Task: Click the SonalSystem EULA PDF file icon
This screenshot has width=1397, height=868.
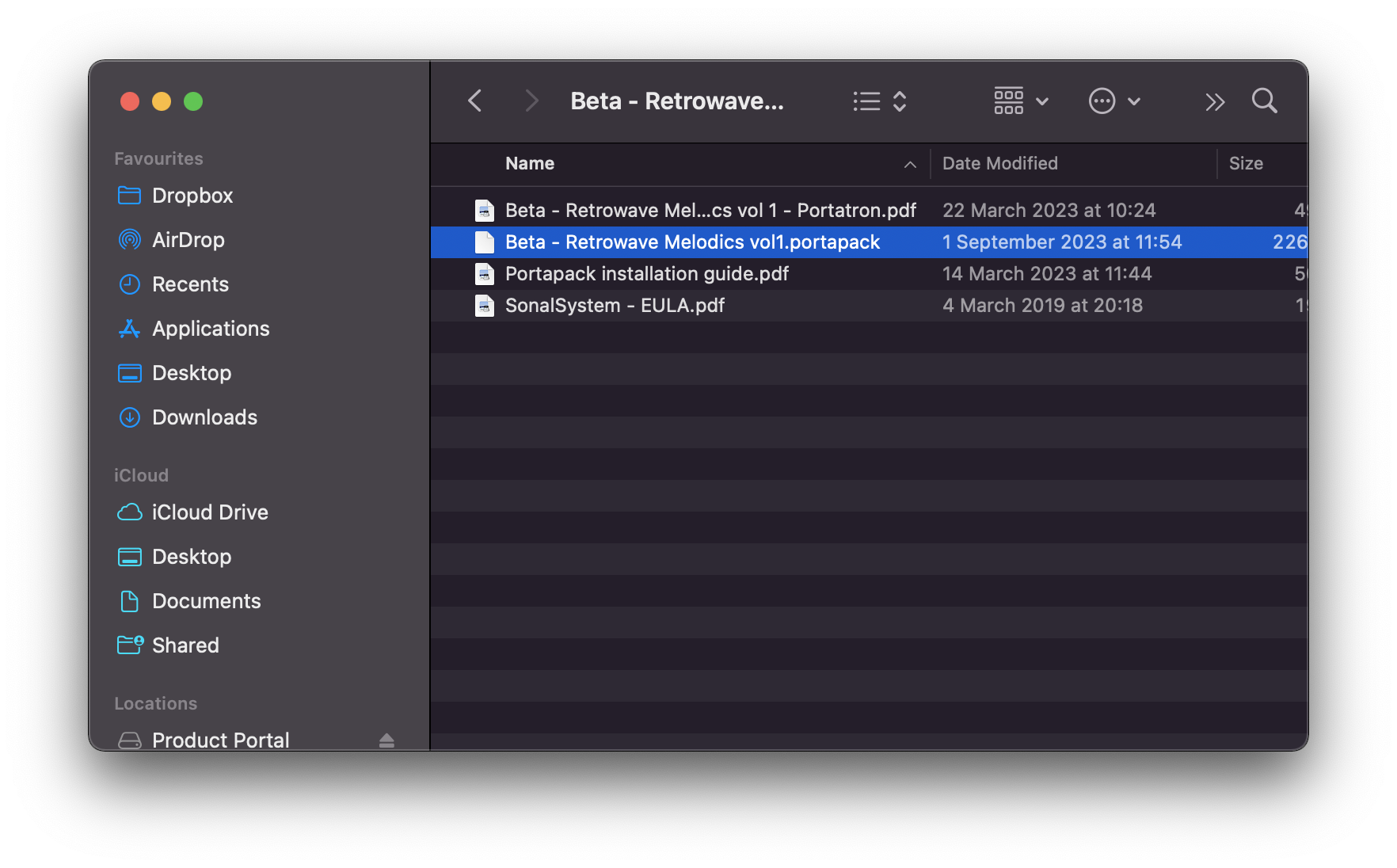Action: pos(485,306)
